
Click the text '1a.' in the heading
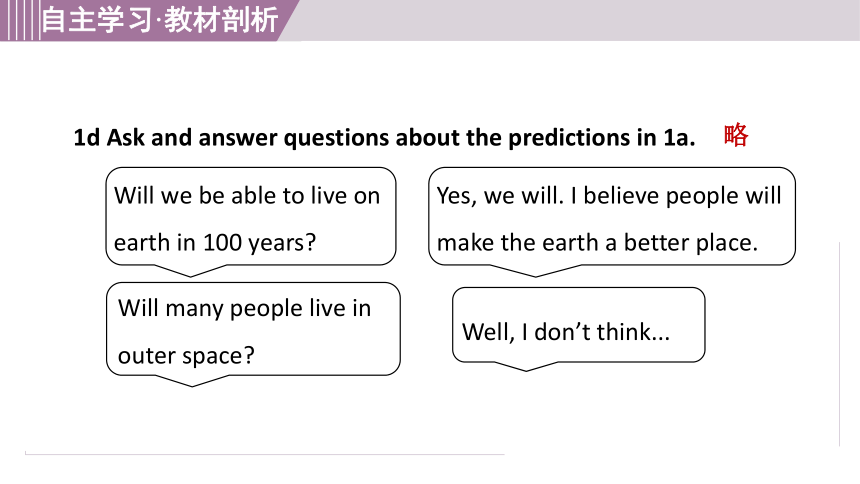click(680, 137)
